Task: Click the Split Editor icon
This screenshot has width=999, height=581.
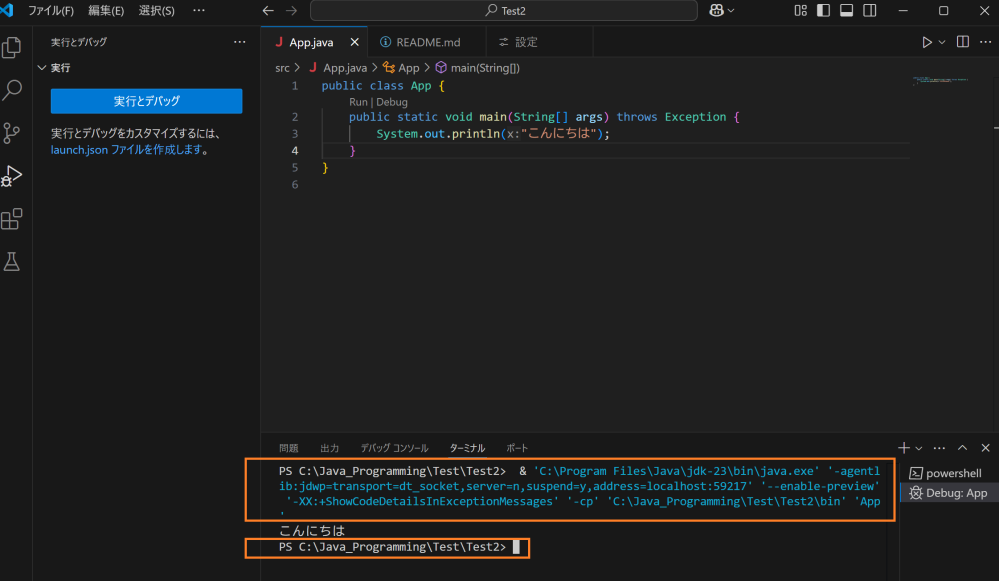Action: 961,41
